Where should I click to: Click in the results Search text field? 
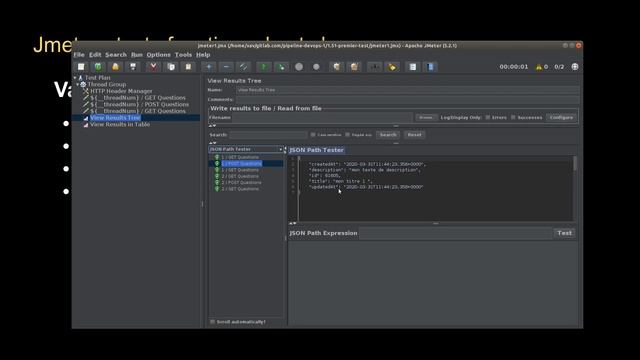pos(269,134)
